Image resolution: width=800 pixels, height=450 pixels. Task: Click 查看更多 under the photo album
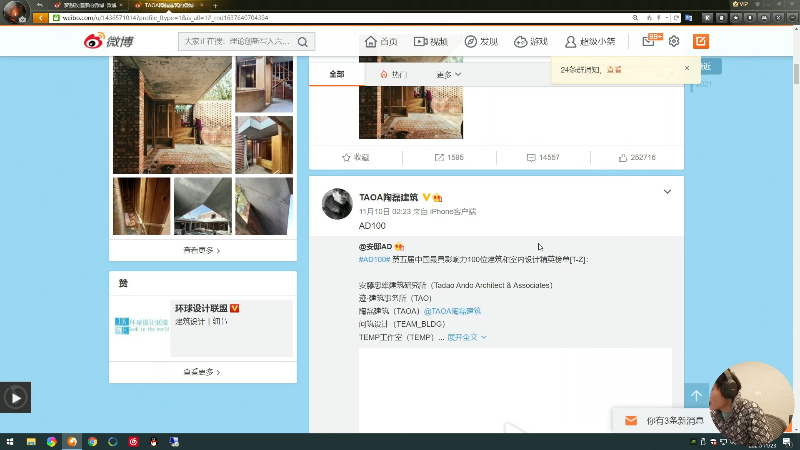[202, 251]
